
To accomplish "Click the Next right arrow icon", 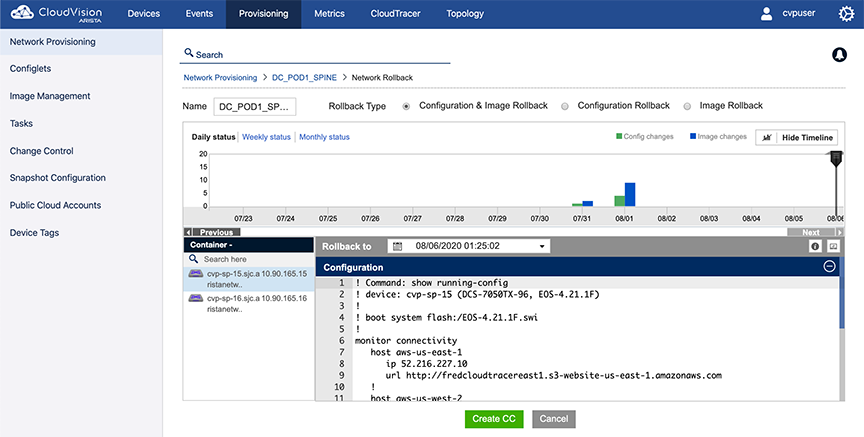I will (840, 232).
